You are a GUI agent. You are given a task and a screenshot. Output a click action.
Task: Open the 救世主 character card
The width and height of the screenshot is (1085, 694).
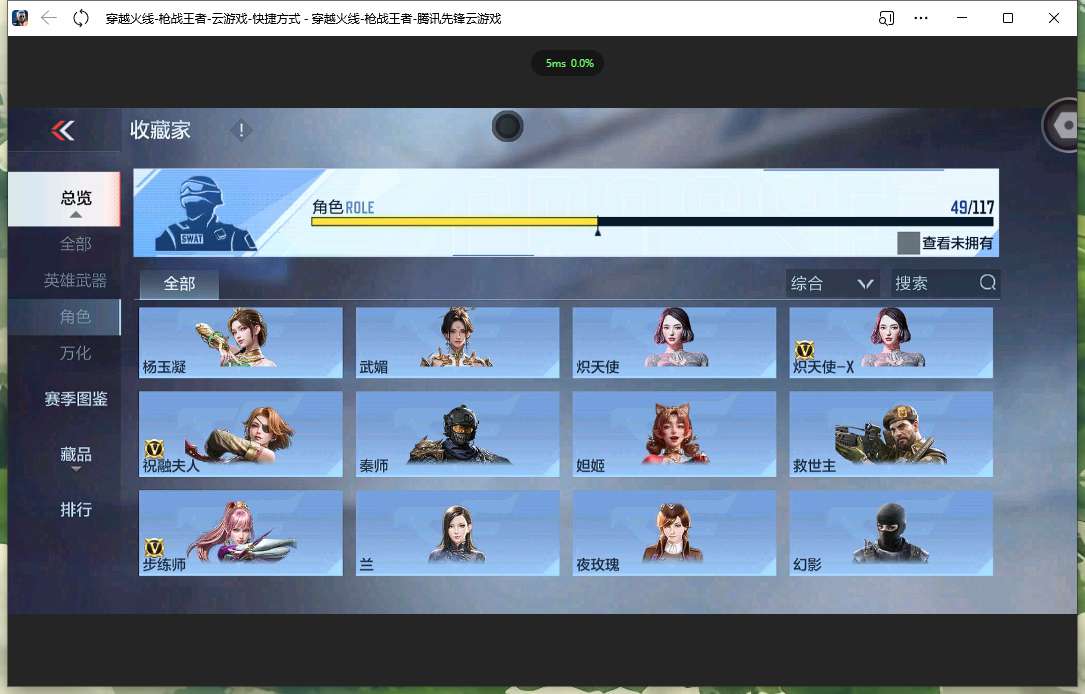click(x=891, y=434)
